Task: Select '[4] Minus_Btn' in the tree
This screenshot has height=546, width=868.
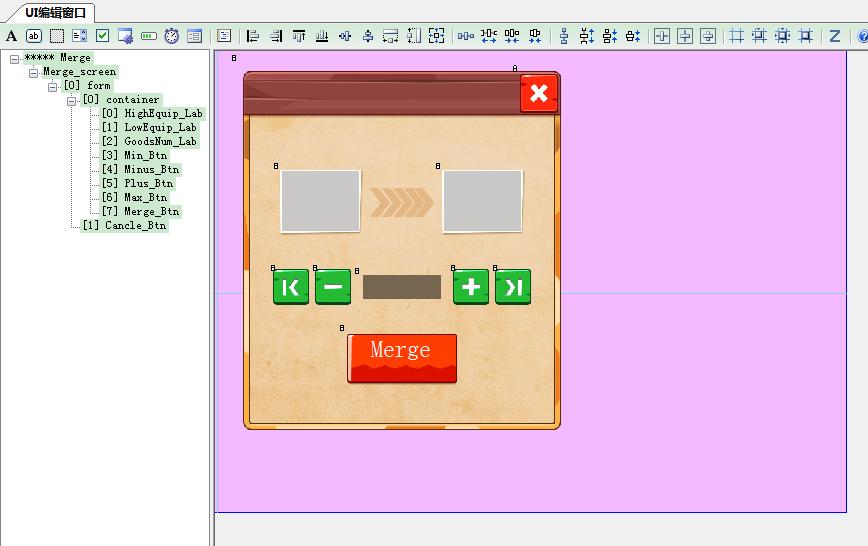Action: click(141, 169)
